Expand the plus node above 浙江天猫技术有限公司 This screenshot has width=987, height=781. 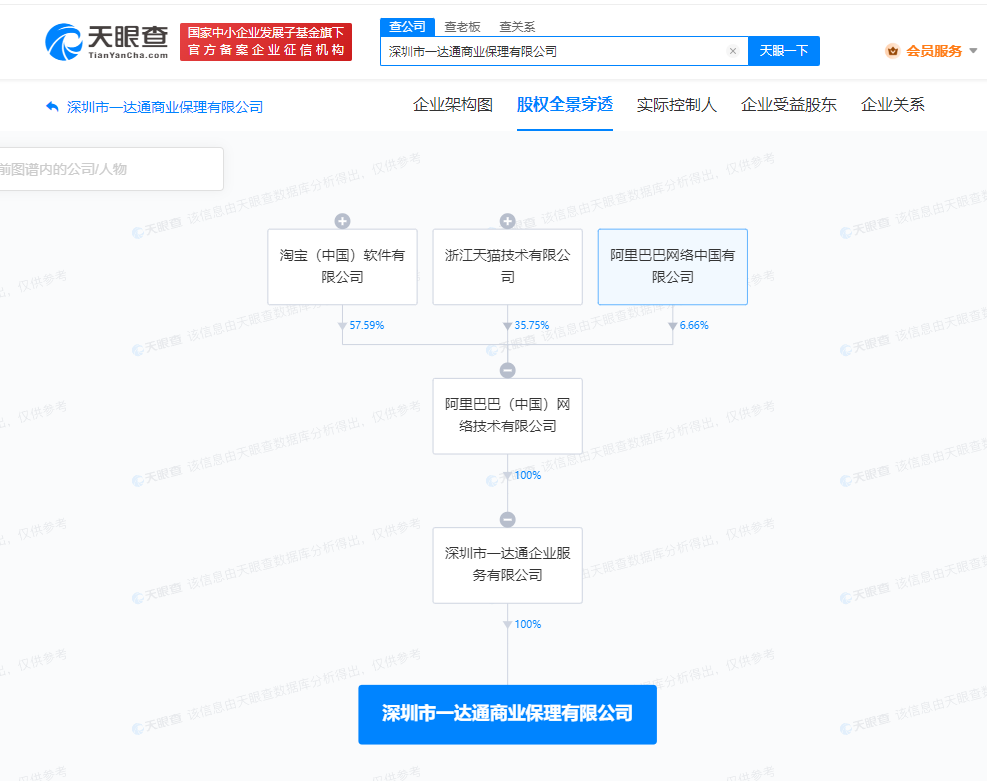click(x=507, y=221)
